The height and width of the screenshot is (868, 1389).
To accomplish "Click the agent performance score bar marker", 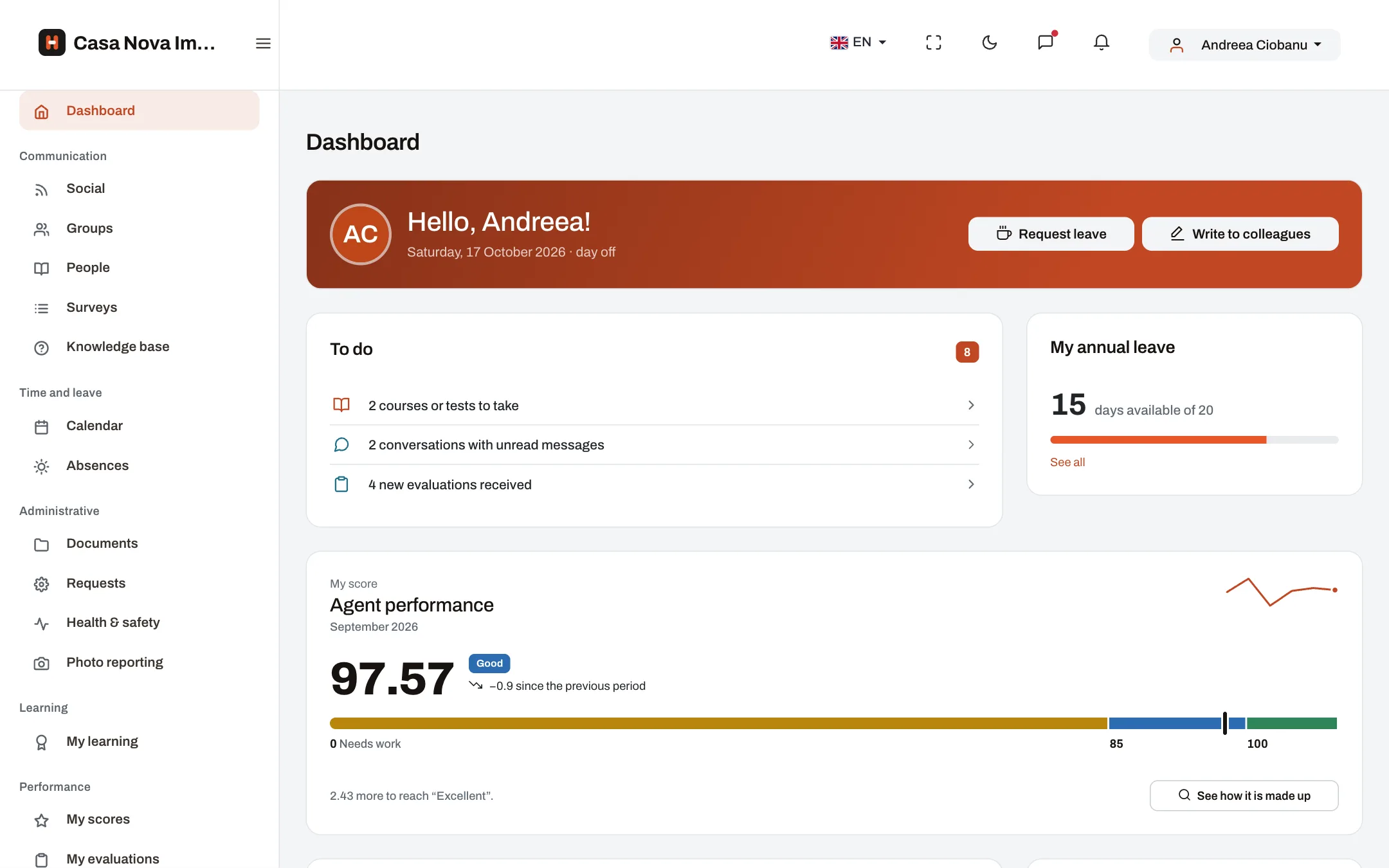I will 1225,723.
